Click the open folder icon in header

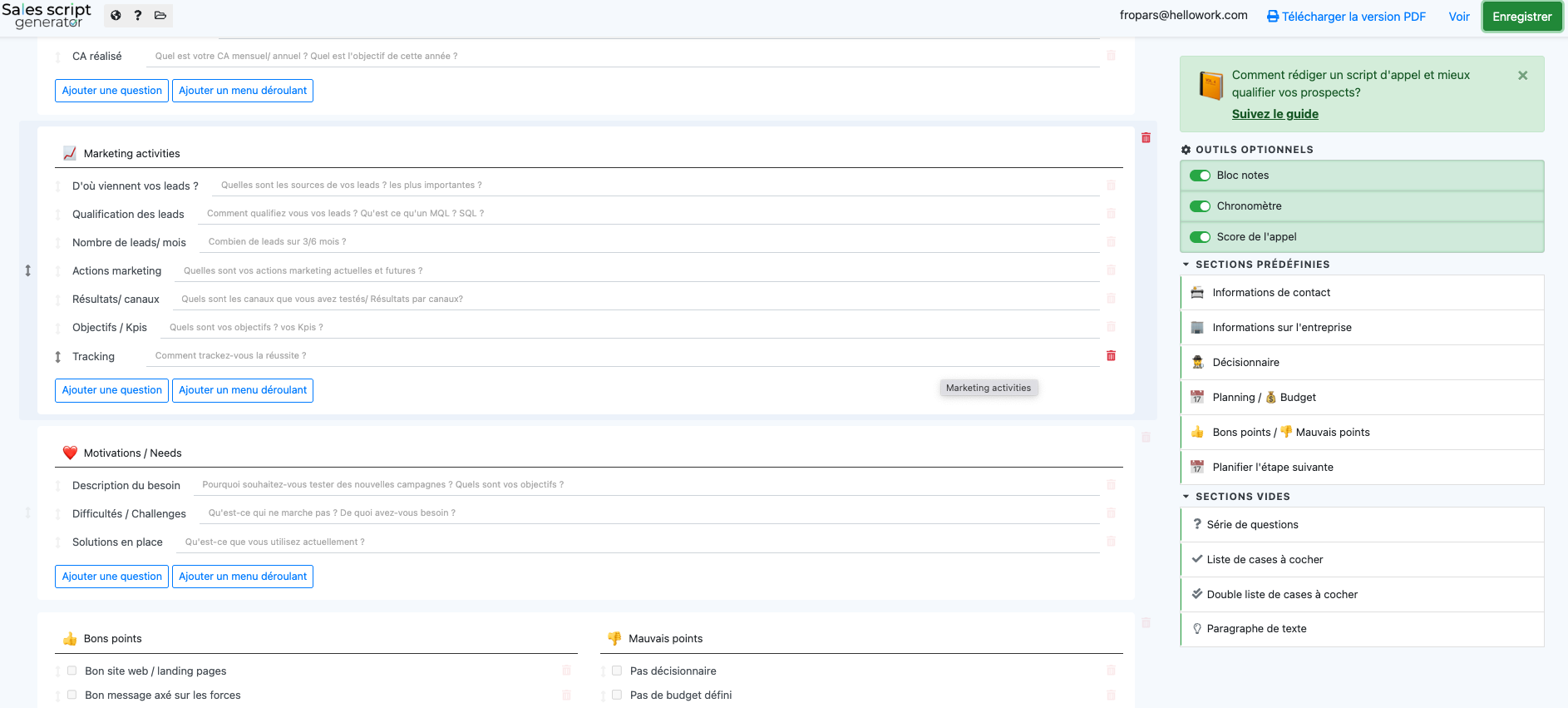click(x=160, y=15)
